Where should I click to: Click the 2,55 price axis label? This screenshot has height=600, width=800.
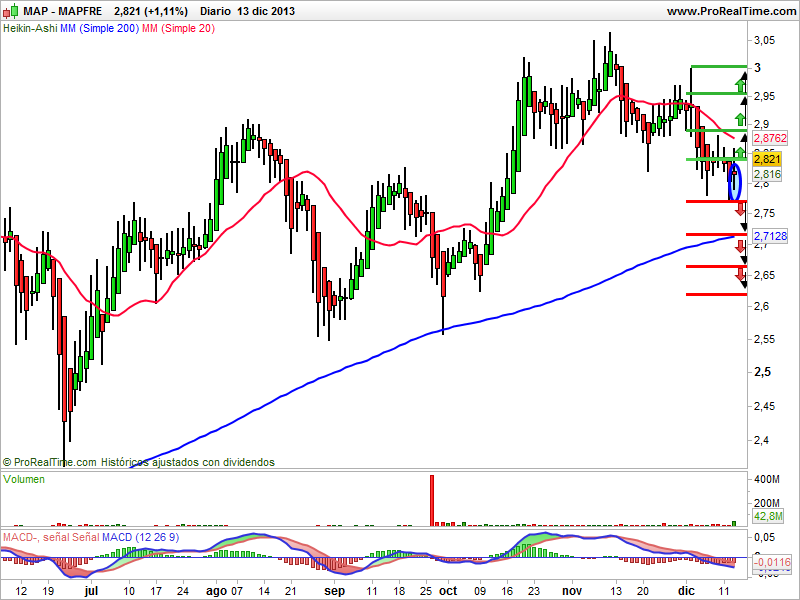pos(764,339)
